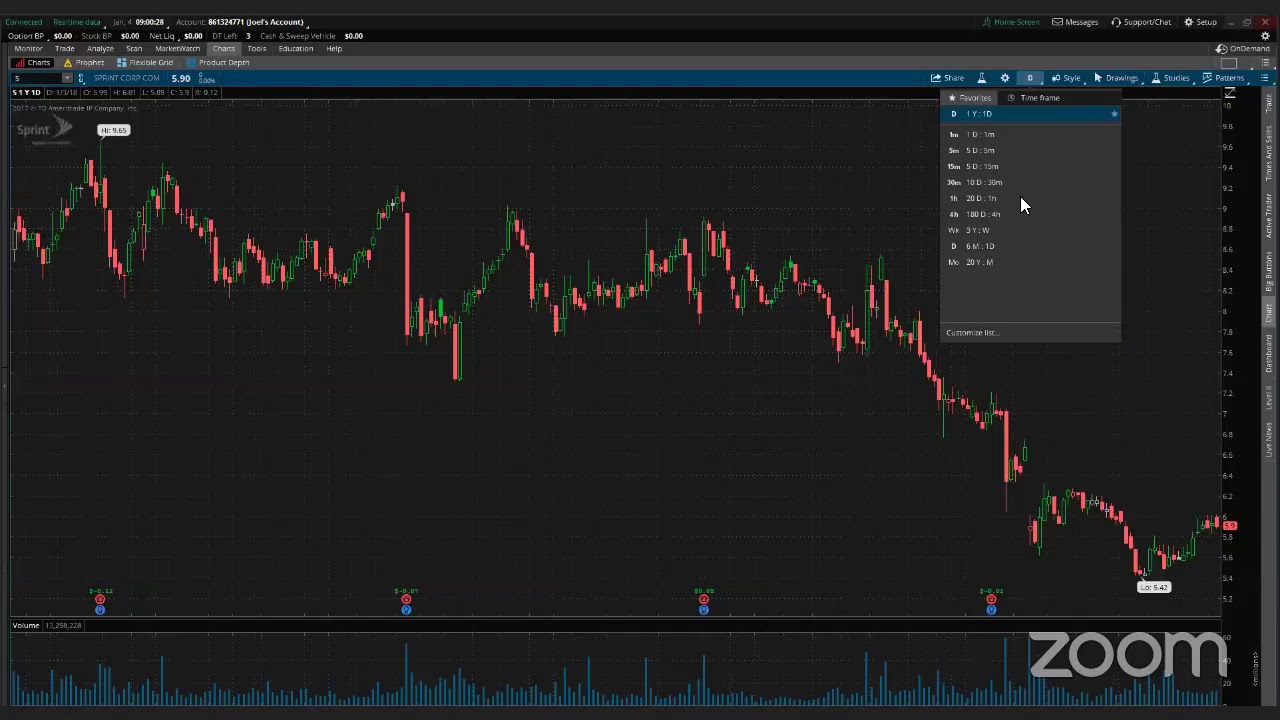Open the Times And Sales sidebar tab
Viewport: 1280px width, 720px height.
[1269, 153]
